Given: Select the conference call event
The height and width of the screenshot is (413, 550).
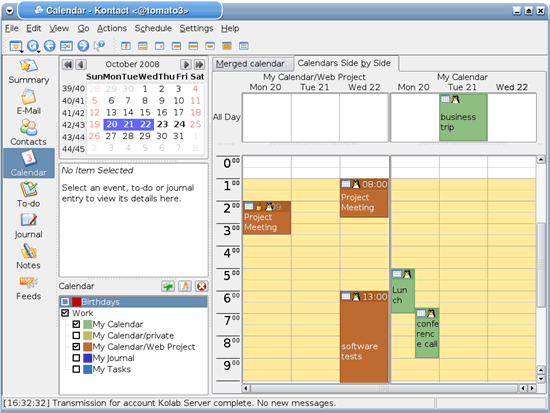Looking at the screenshot, I should pyautogui.click(x=427, y=333).
